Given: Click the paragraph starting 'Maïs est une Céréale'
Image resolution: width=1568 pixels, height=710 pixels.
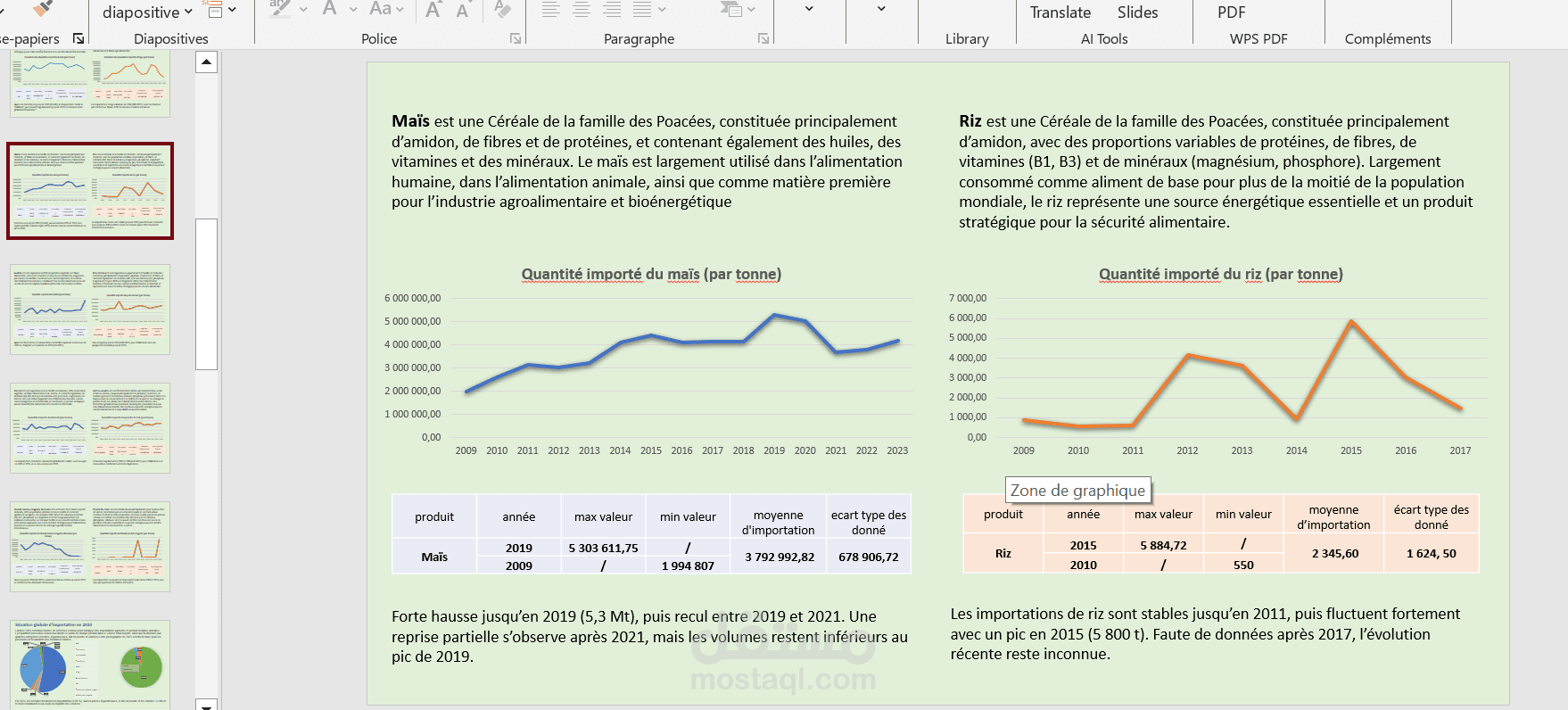Looking at the screenshot, I should [648, 161].
